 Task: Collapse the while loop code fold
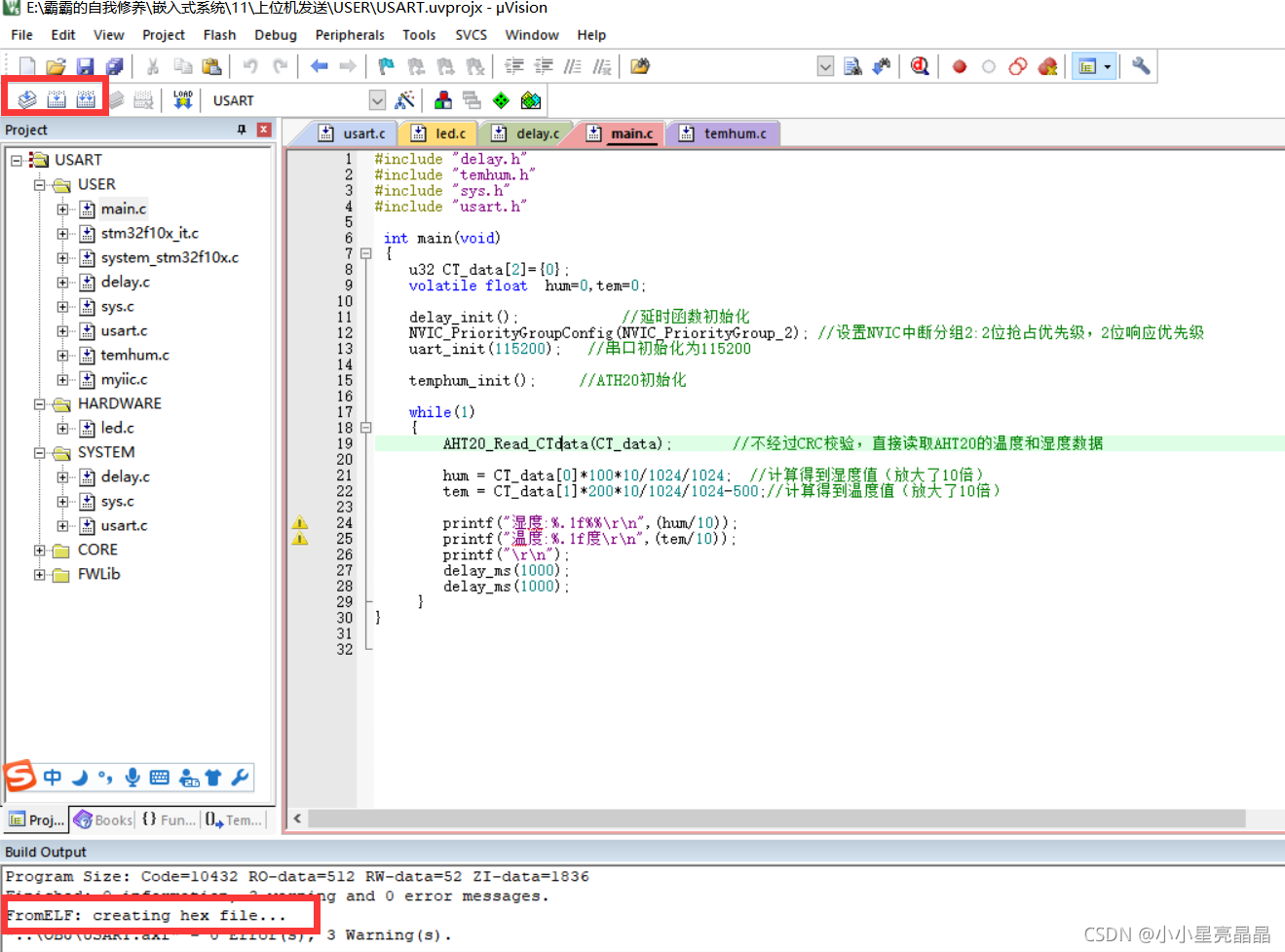coord(366,427)
